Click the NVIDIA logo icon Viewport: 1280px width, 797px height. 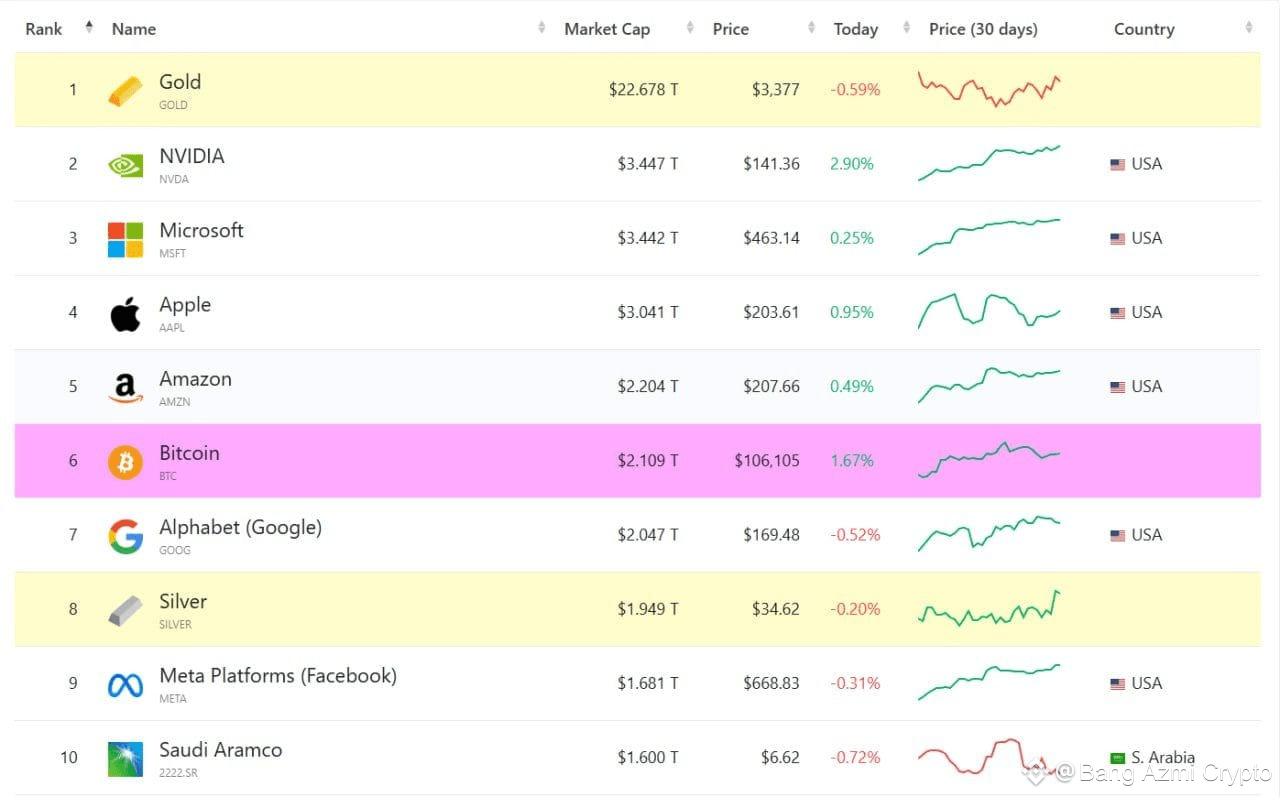click(x=125, y=165)
